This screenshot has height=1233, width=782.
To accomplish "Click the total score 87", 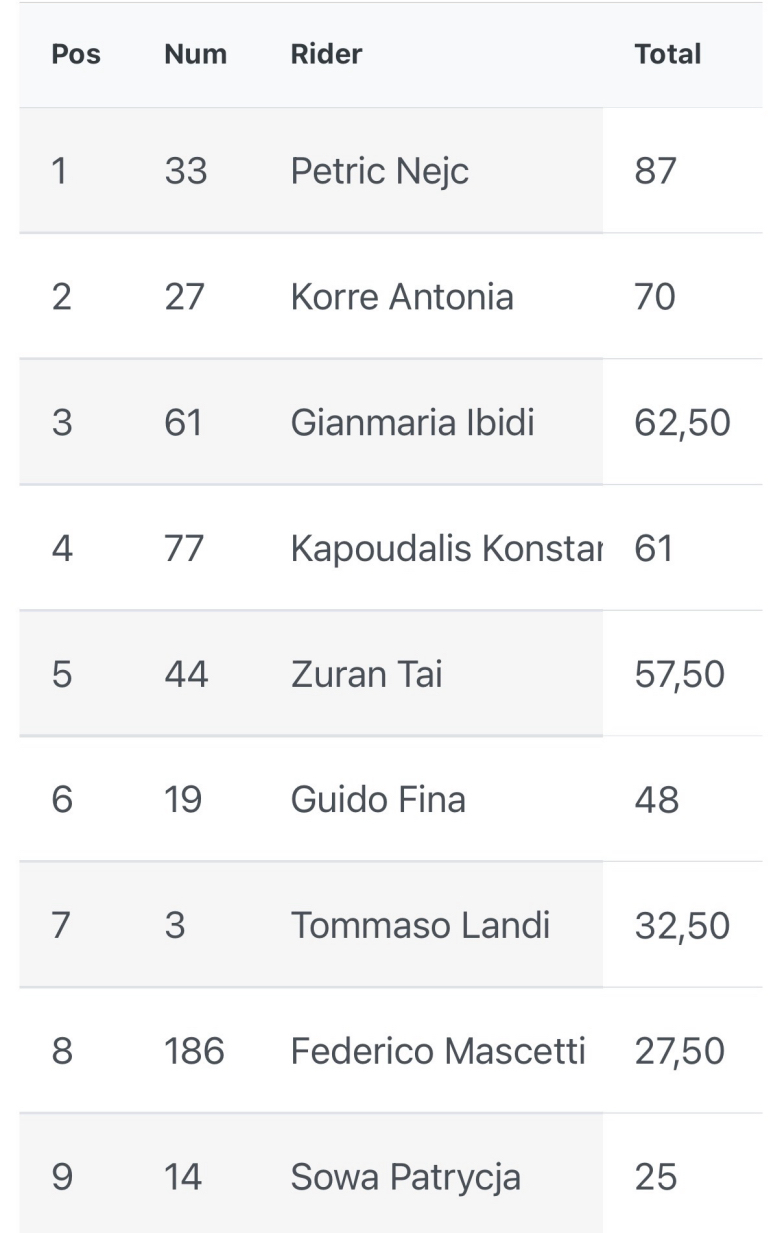I will pos(655,172).
